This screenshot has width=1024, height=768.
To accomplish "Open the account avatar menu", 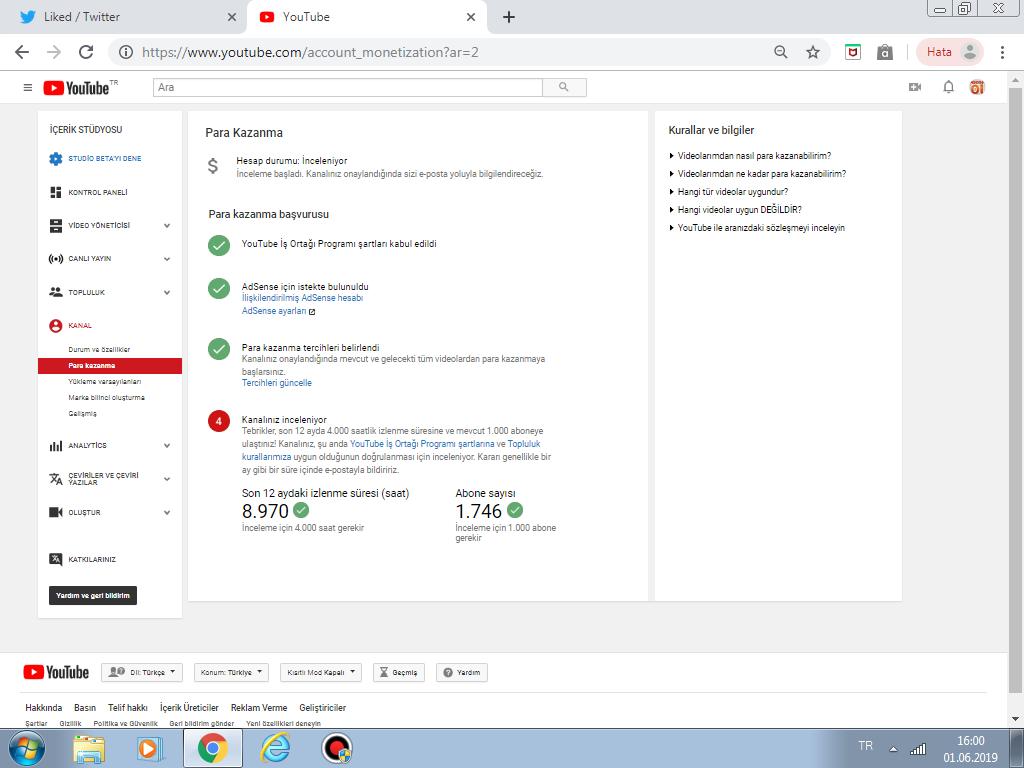I will (977, 88).
